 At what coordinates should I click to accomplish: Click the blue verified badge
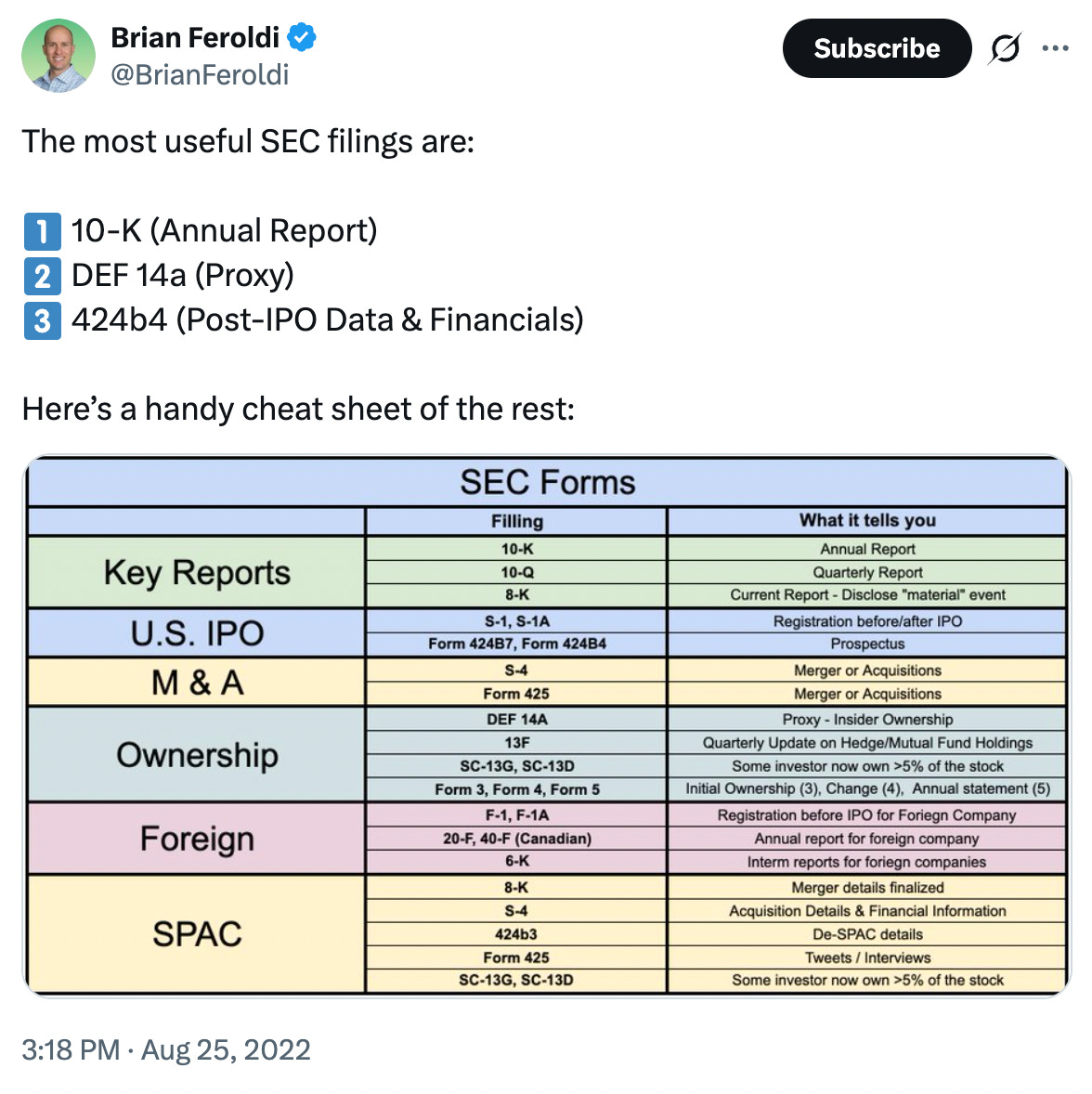pos(302,38)
